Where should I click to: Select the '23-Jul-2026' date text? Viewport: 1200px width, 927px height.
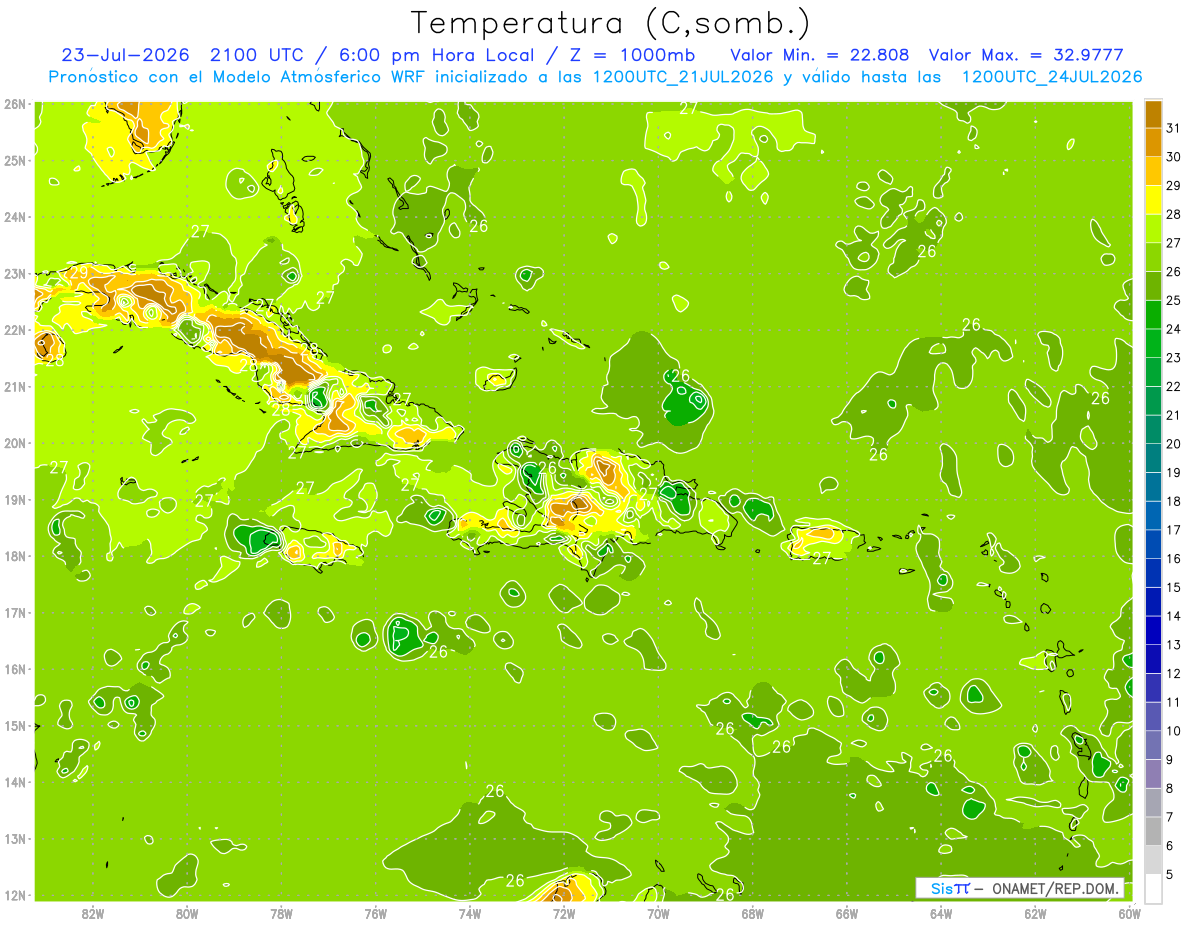[125, 55]
